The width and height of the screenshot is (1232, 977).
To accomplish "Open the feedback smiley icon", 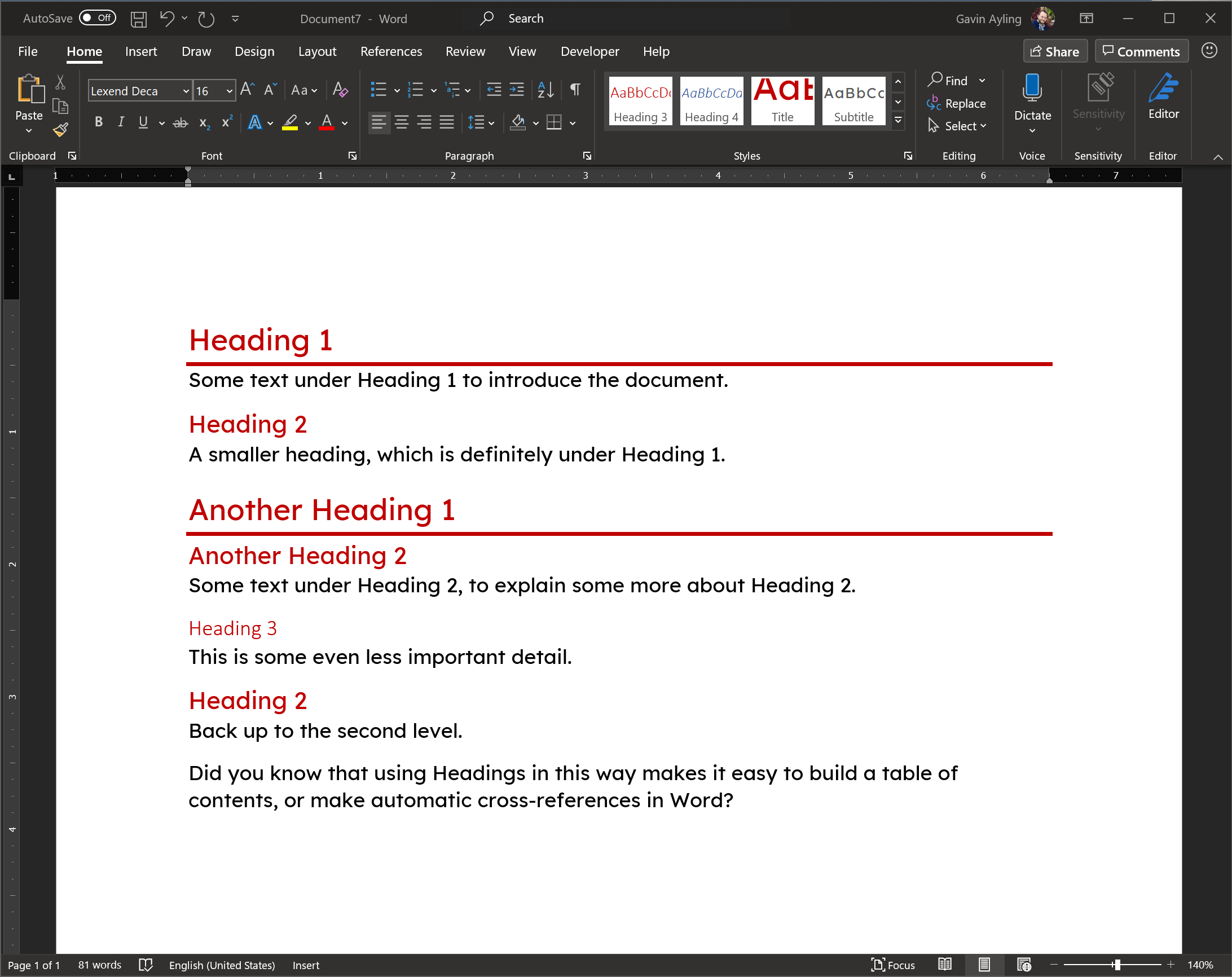I will [1209, 50].
